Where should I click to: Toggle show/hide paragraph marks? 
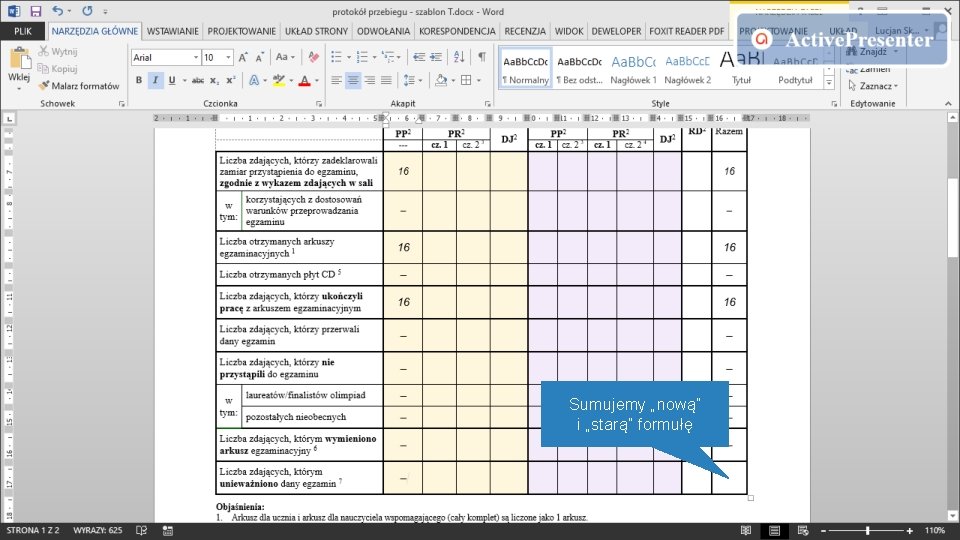tap(482, 58)
